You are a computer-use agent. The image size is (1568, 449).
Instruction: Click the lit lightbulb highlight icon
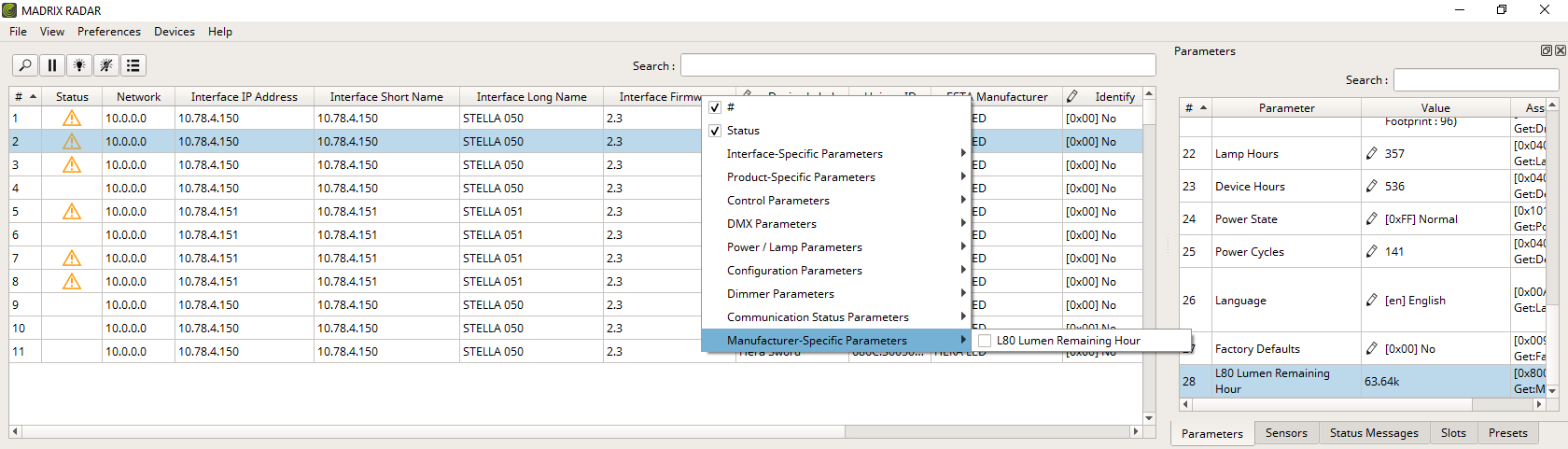pos(79,65)
